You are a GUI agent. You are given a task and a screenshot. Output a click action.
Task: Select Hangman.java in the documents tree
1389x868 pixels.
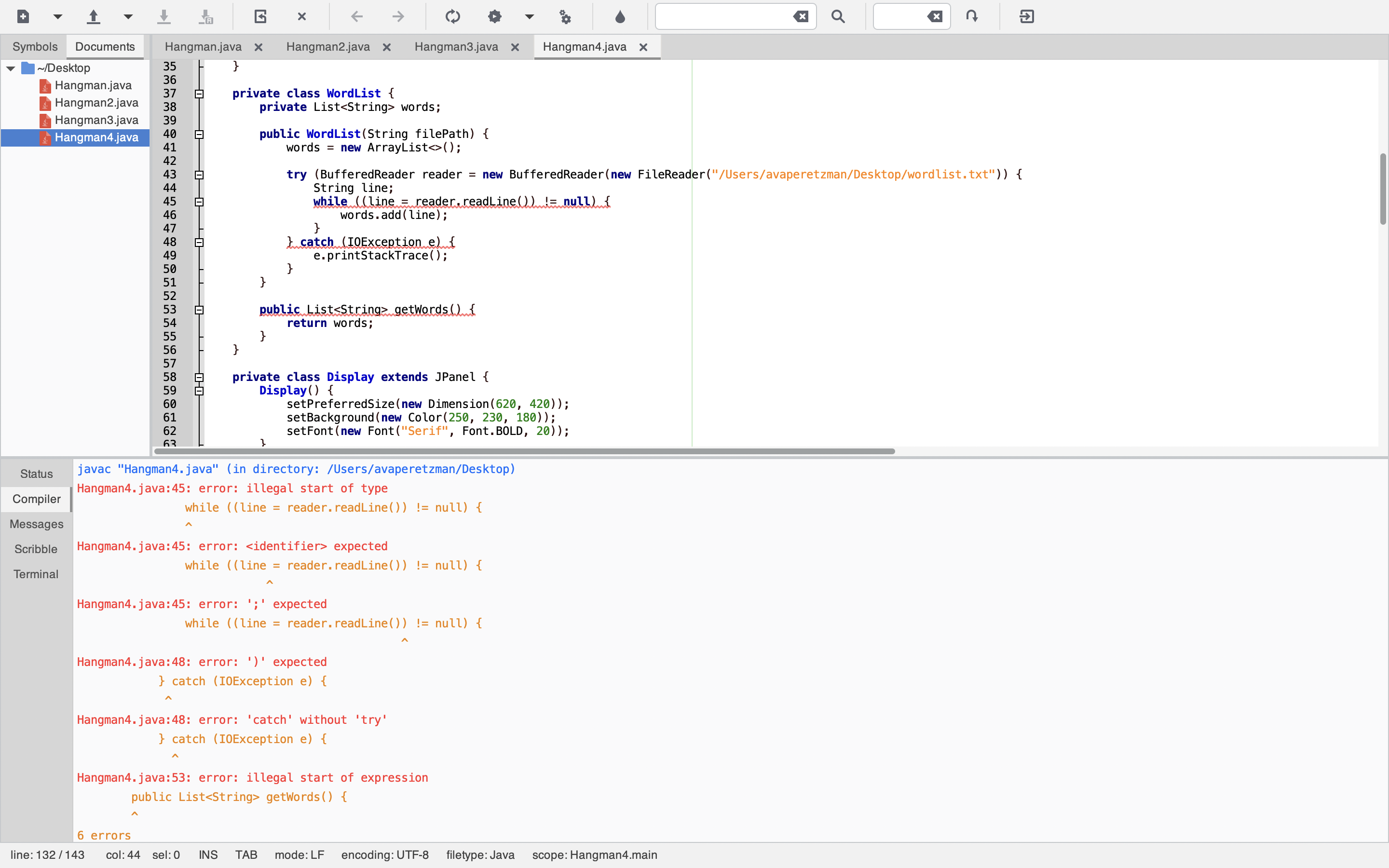point(93,85)
